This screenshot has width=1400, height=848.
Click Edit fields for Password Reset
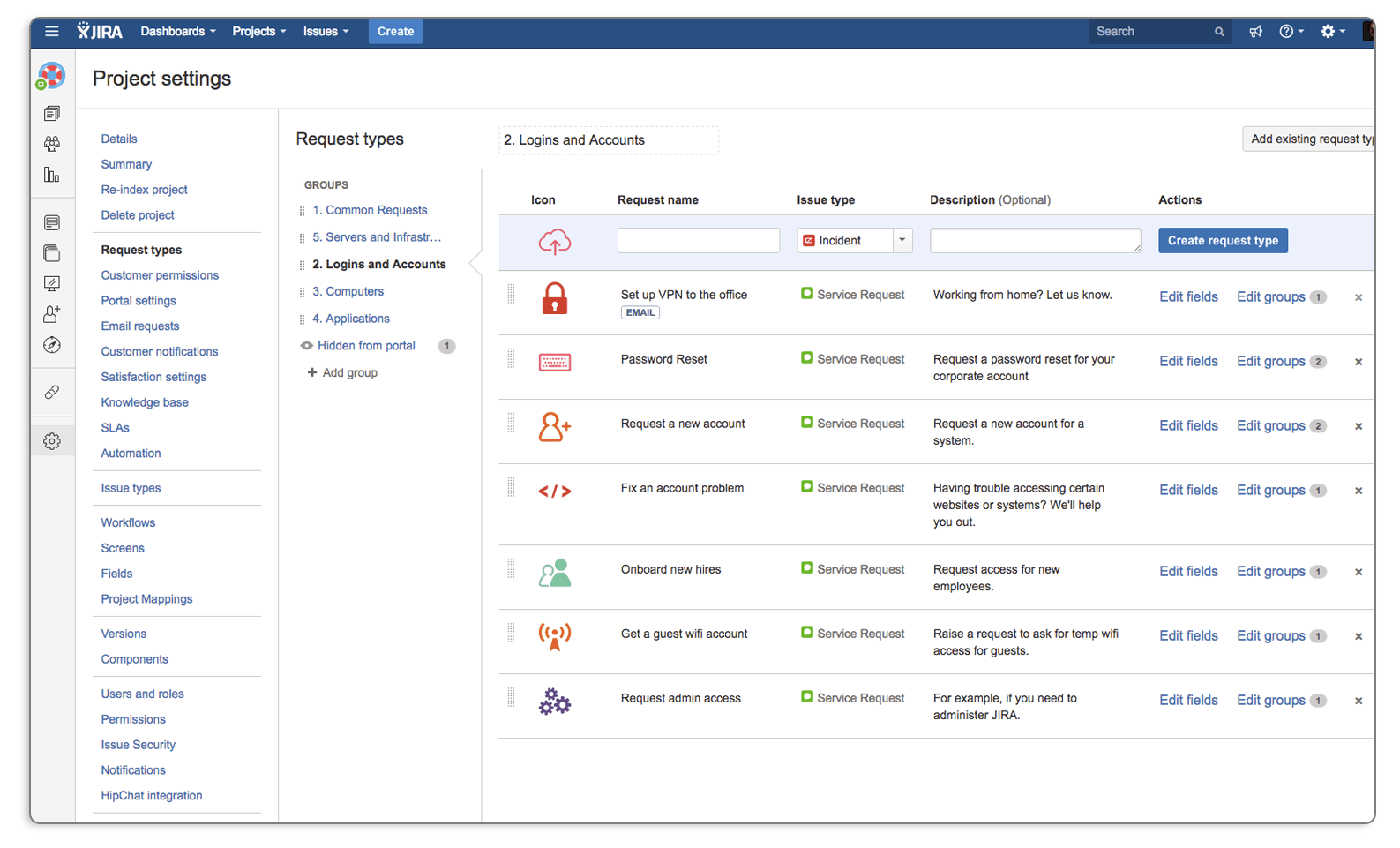(1188, 362)
